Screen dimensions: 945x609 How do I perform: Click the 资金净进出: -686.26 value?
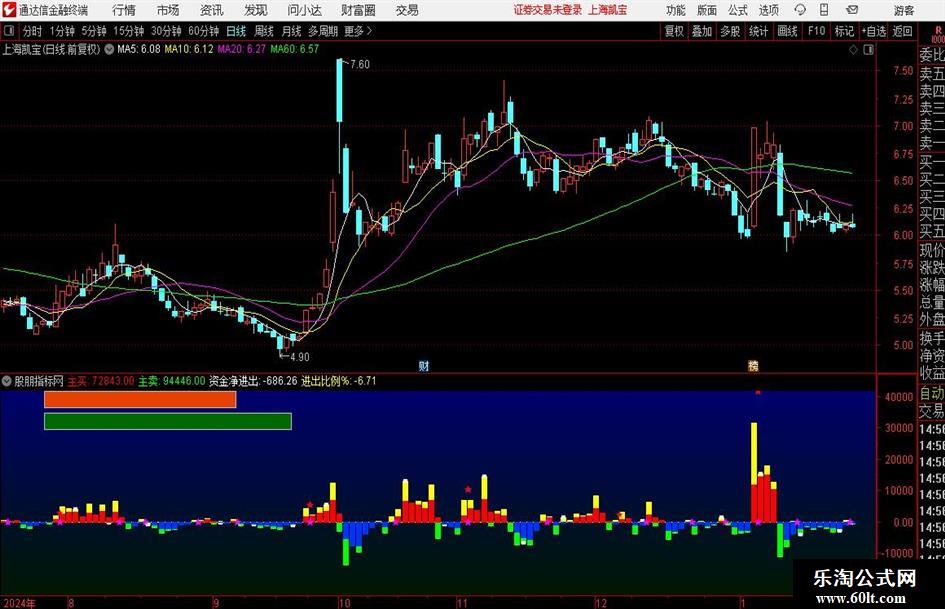pyautogui.click(x=253, y=381)
